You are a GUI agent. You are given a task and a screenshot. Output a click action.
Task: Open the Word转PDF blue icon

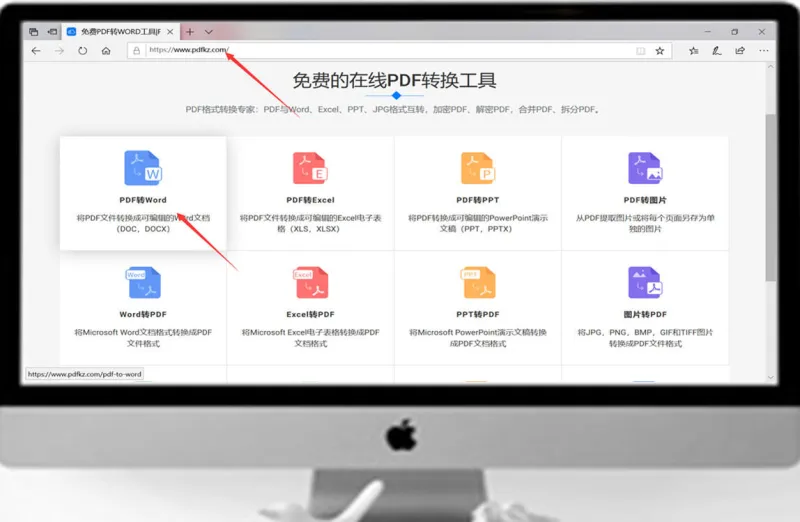[x=143, y=282]
